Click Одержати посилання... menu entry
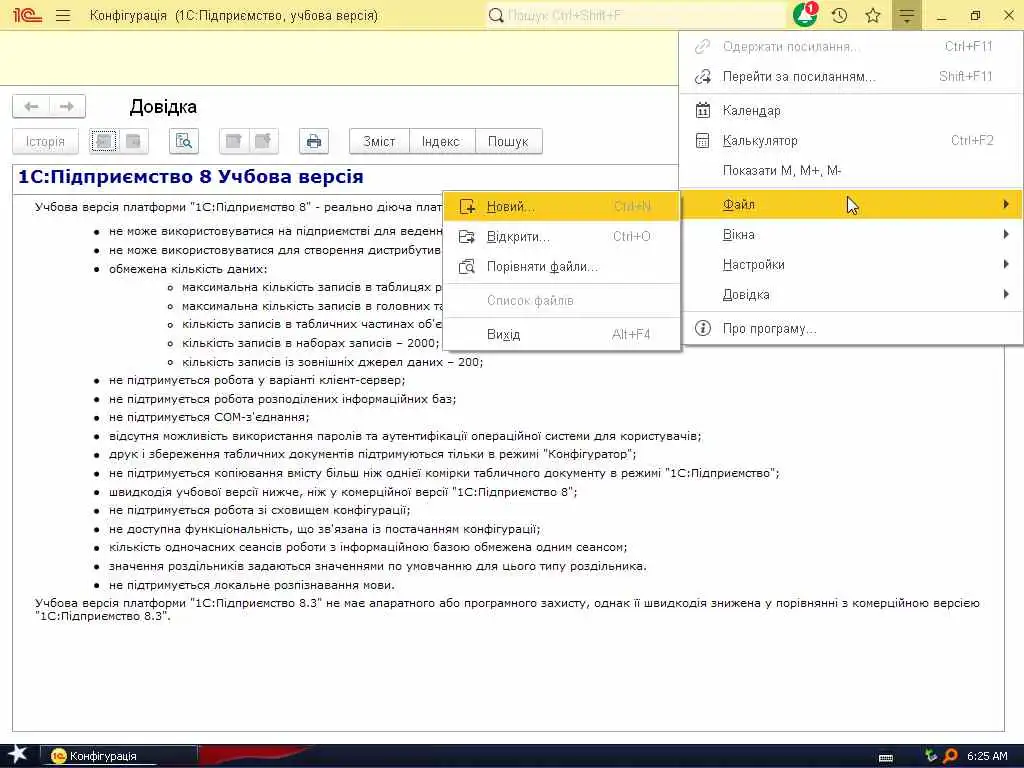This screenshot has height=768, width=1024. [851, 46]
